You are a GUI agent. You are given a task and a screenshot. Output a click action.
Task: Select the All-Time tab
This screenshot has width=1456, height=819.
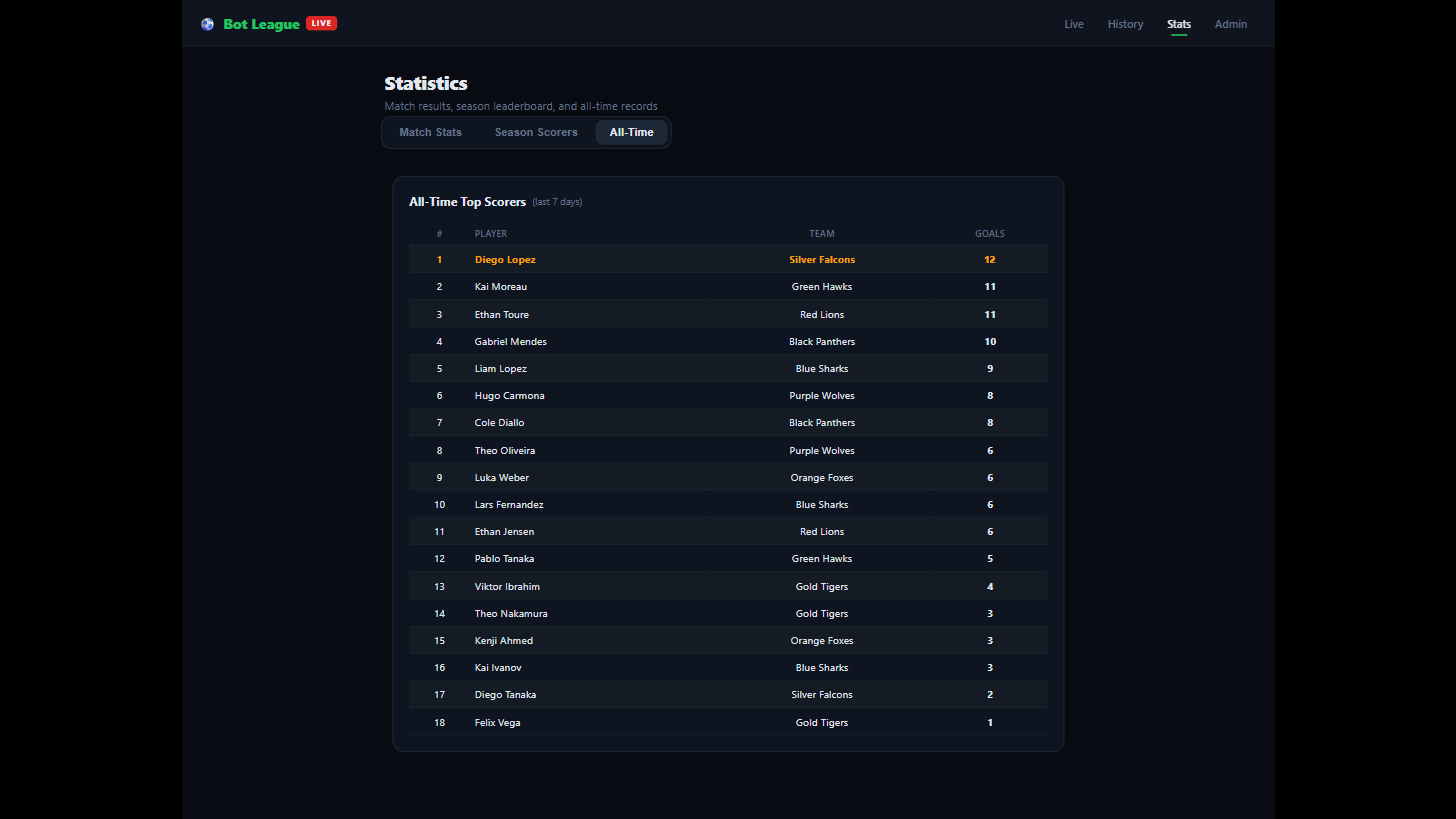click(x=631, y=132)
